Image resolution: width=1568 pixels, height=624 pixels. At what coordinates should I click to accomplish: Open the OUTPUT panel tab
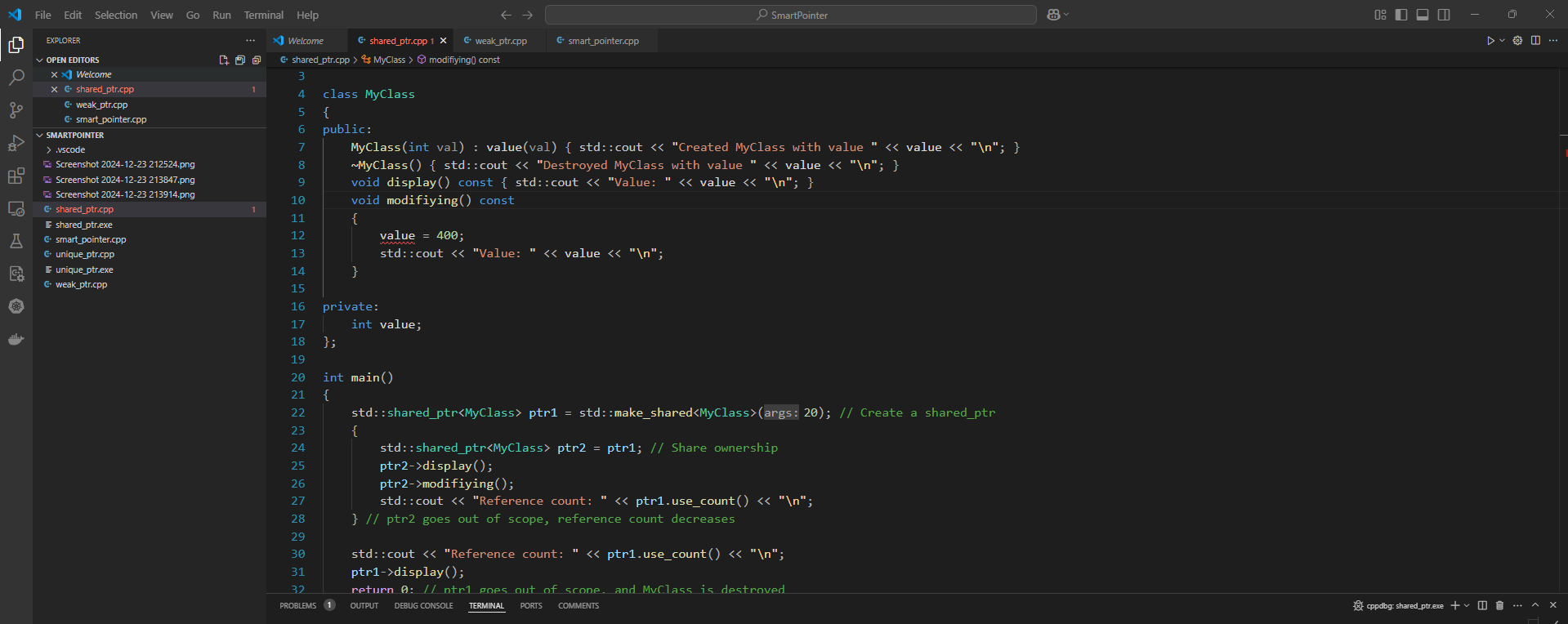364,605
